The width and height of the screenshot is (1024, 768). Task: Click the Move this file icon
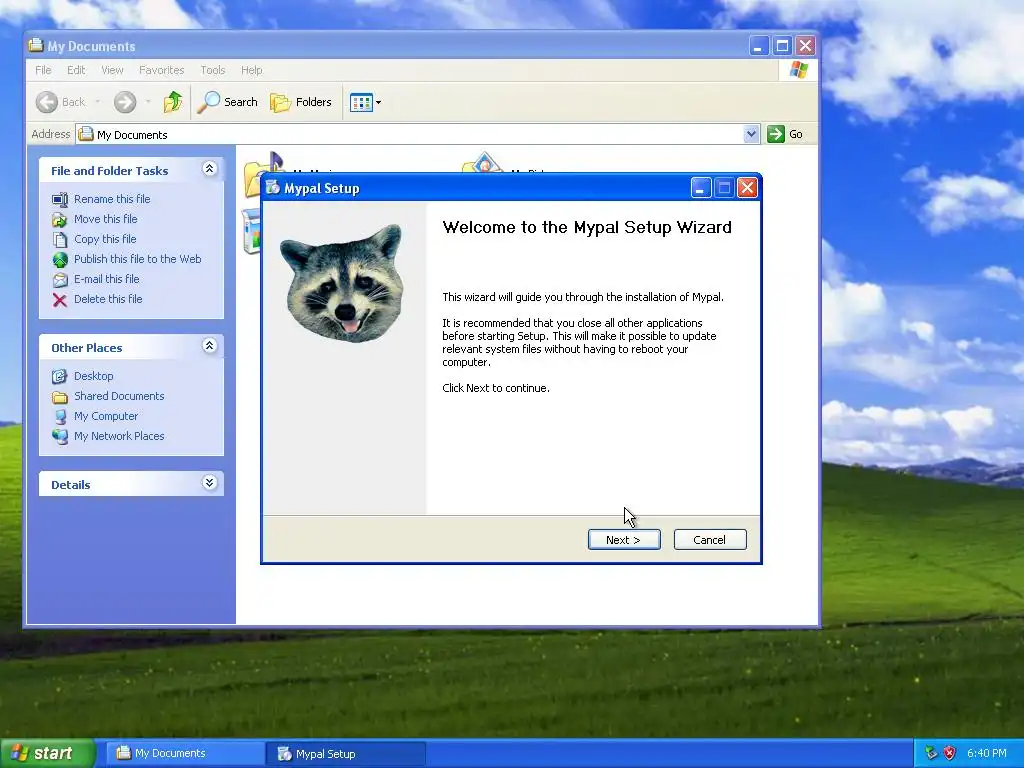pos(59,219)
